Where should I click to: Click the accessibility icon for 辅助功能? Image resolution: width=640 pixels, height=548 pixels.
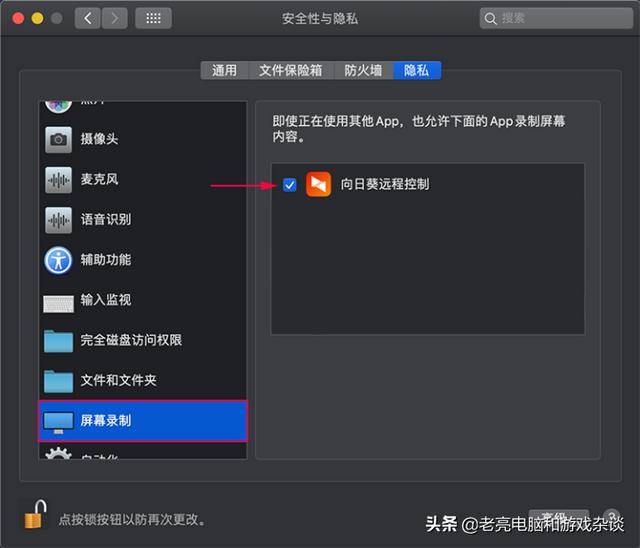[x=58, y=260]
